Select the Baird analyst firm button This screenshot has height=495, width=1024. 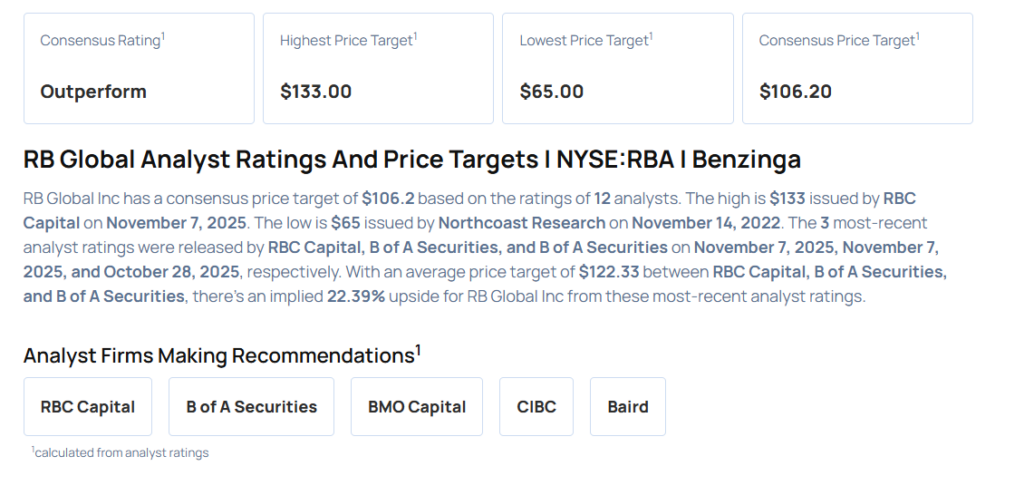click(x=628, y=407)
